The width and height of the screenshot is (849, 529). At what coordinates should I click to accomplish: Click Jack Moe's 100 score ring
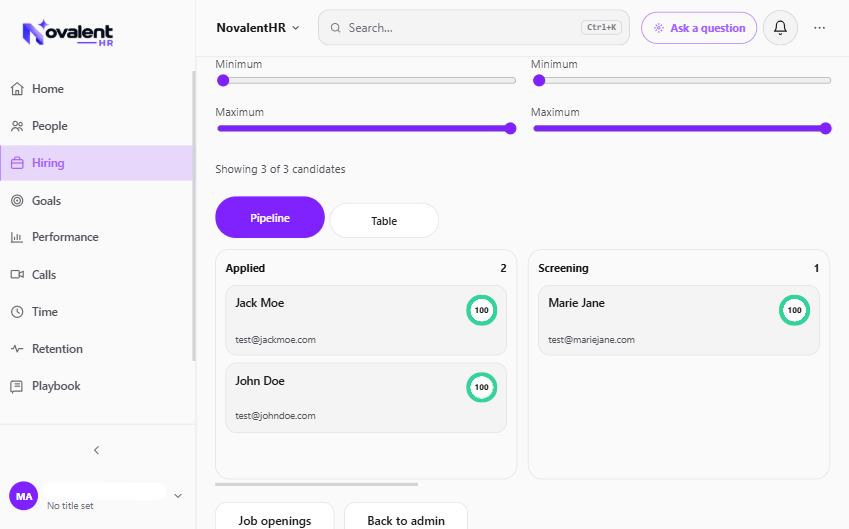click(481, 310)
